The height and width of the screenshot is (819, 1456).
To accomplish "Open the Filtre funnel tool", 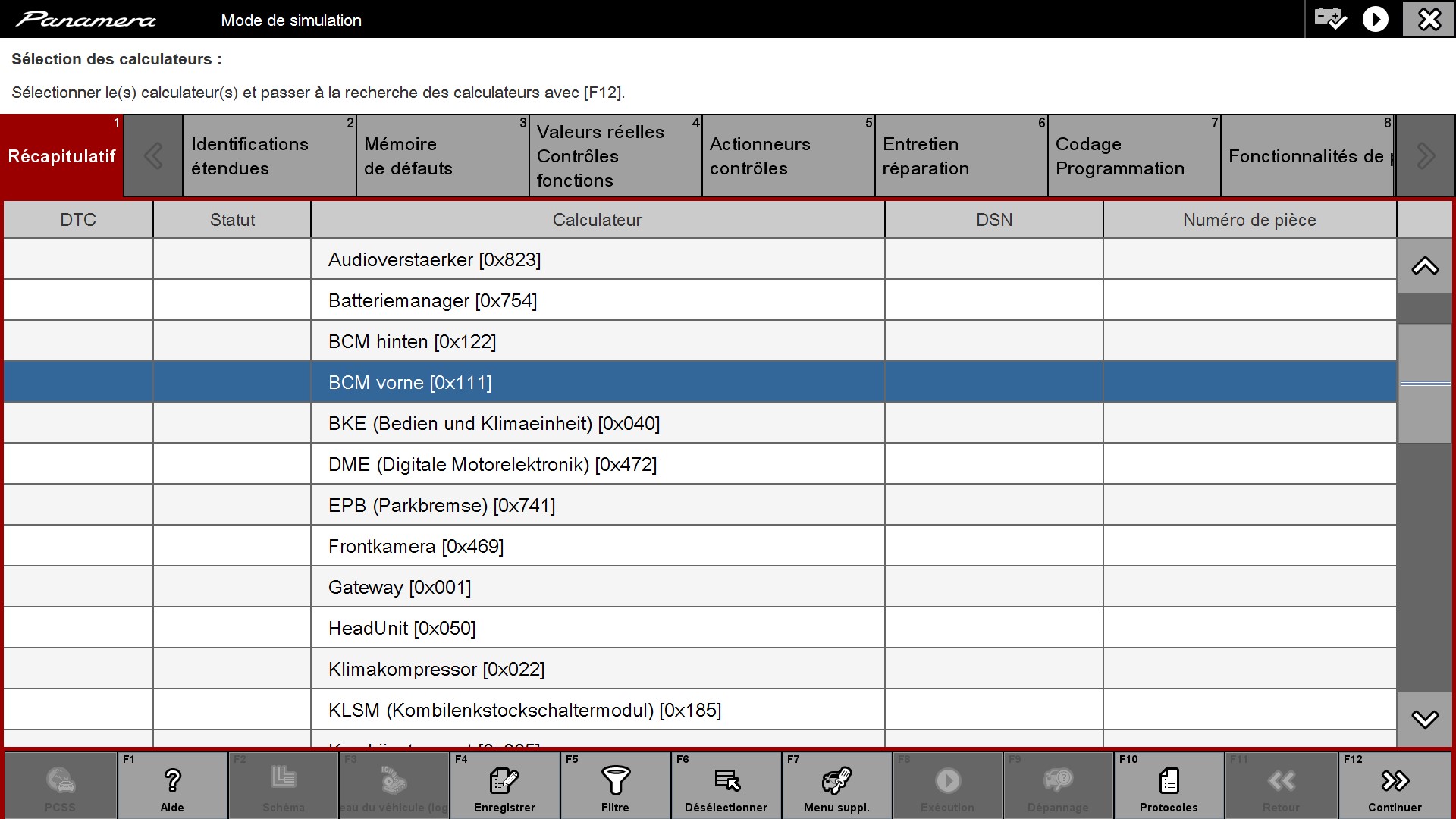I will point(615,785).
